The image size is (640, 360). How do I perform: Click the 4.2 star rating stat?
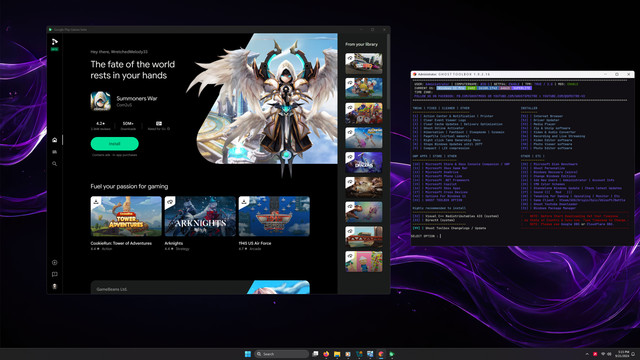click(100, 125)
